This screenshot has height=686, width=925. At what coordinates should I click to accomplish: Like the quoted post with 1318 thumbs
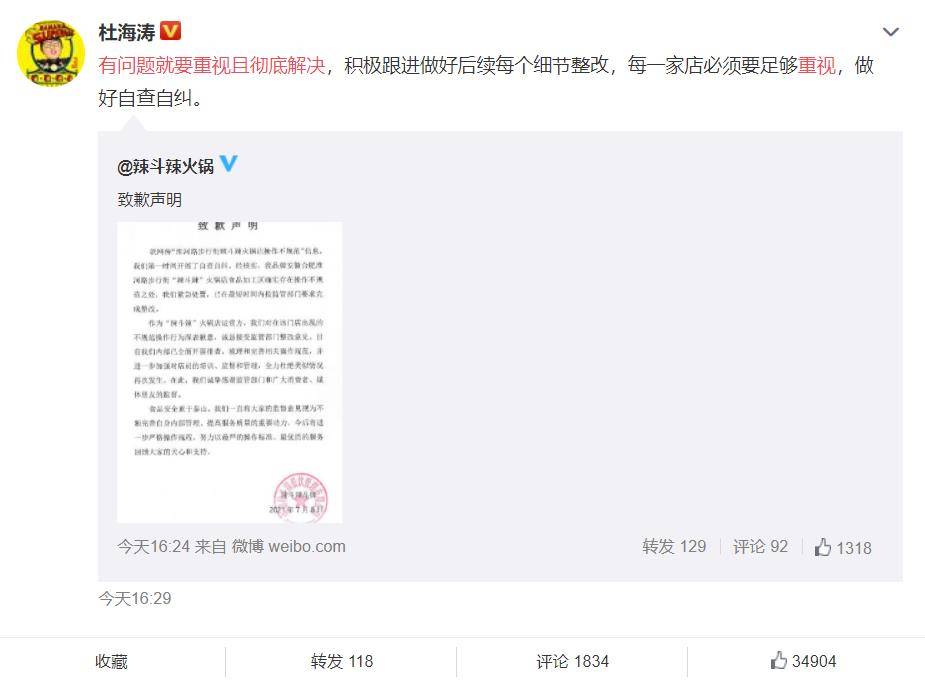[x=843, y=548]
